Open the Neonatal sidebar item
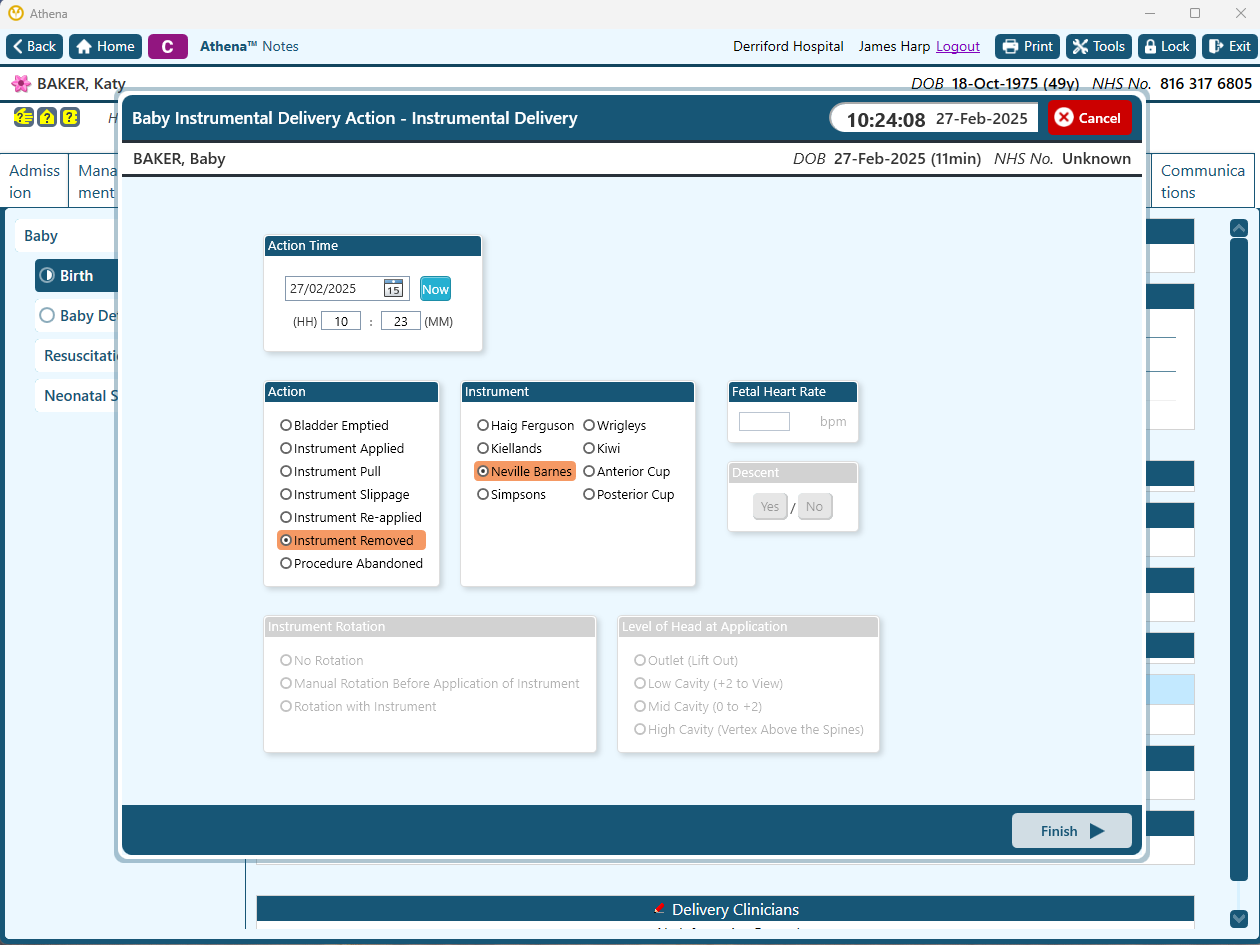This screenshot has height=945, width=1260. (x=77, y=396)
